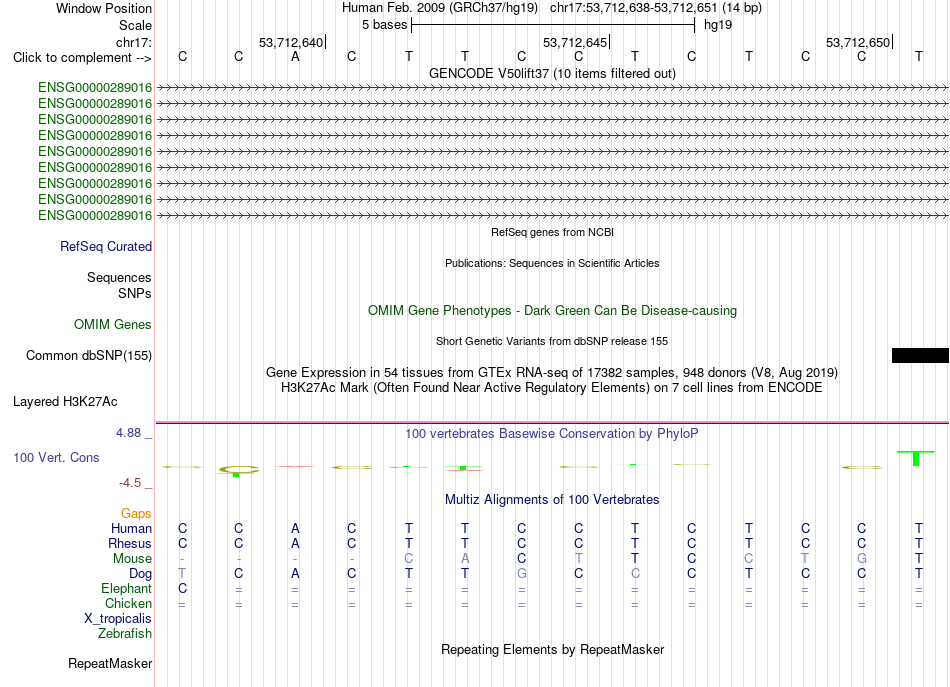Click the C base in the Elephant row
Screen dimensions: 950x687
[182, 588]
